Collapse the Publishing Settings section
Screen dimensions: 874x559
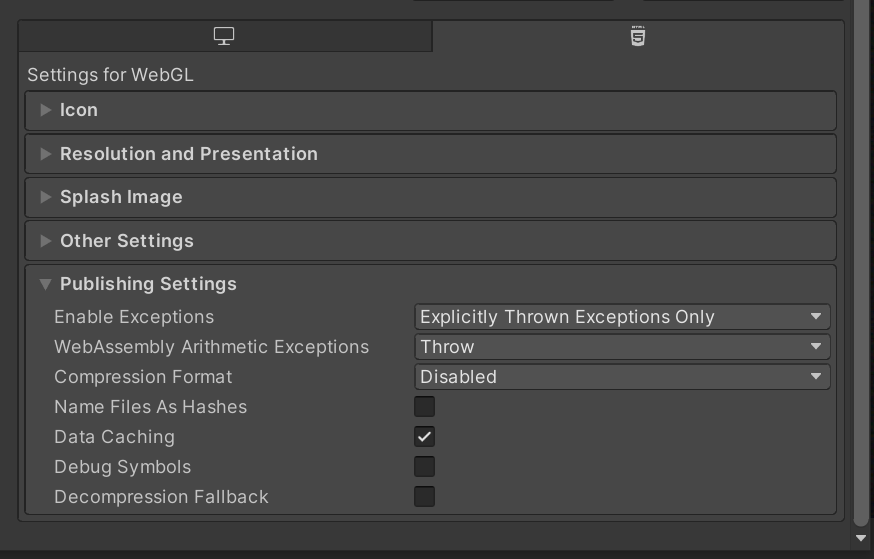pyautogui.click(x=430, y=284)
